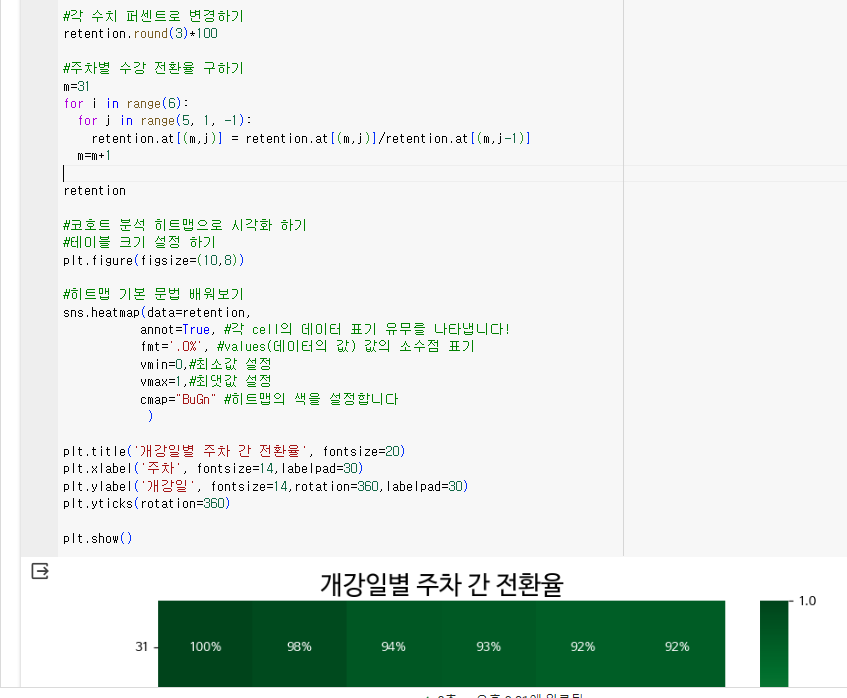This screenshot has height=698, width=847.
Task: Click the "fmt='.0%'" argument line
Action: (x=307, y=346)
